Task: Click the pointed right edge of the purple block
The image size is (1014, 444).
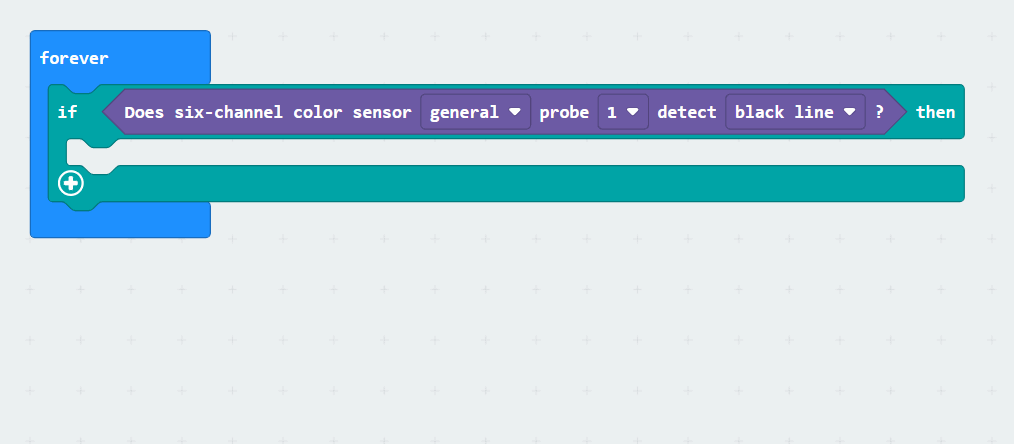Action: (896, 112)
